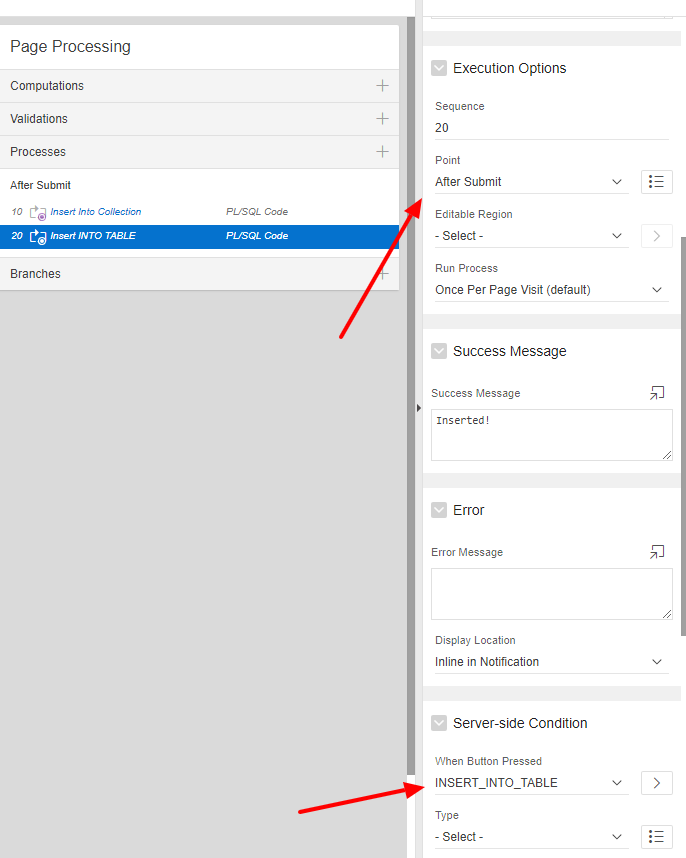Collapse the Server-side Condition section

click(439, 723)
